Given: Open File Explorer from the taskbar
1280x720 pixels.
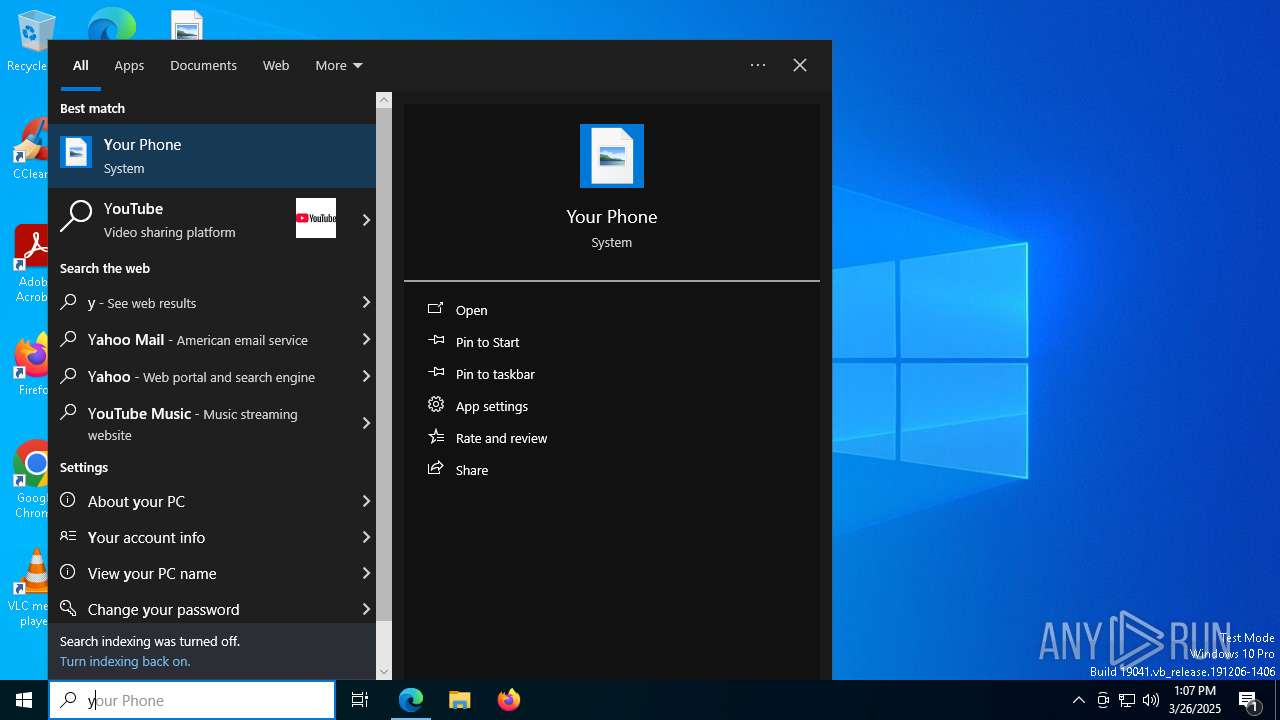Looking at the screenshot, I should 460,700.
